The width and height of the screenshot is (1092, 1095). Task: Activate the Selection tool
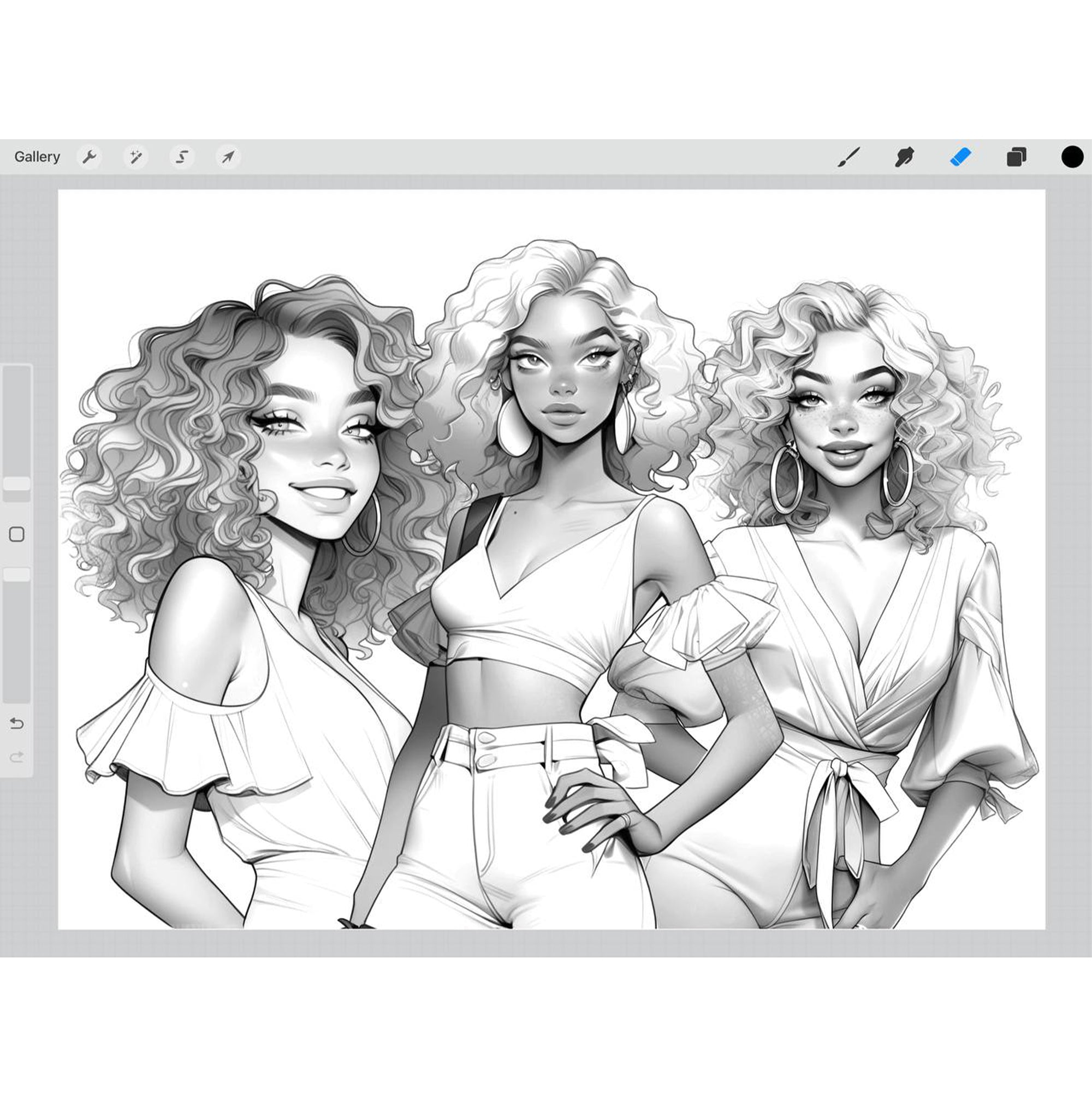181,157
